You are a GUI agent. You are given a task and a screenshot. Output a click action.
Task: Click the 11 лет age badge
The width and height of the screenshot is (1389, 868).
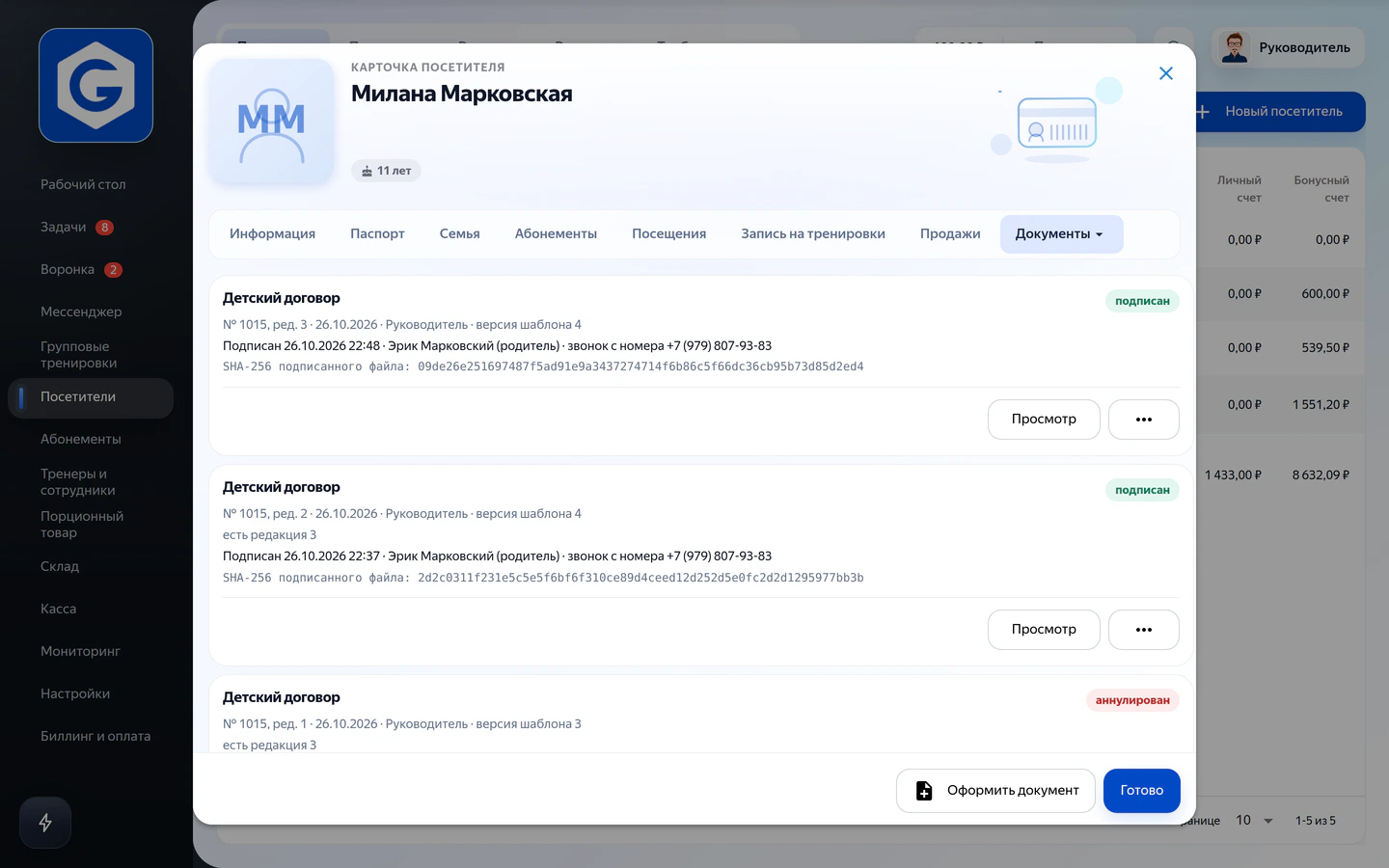386,171
